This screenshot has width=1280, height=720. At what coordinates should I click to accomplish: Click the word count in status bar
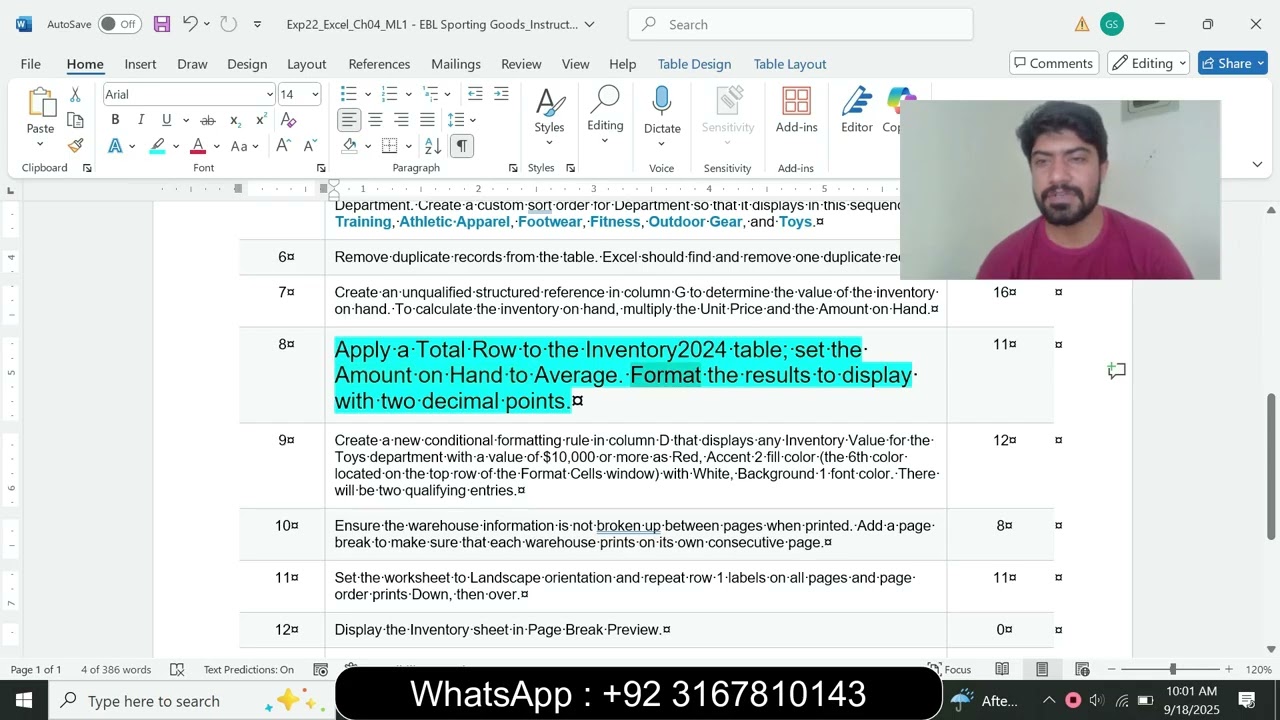[116, 669]
